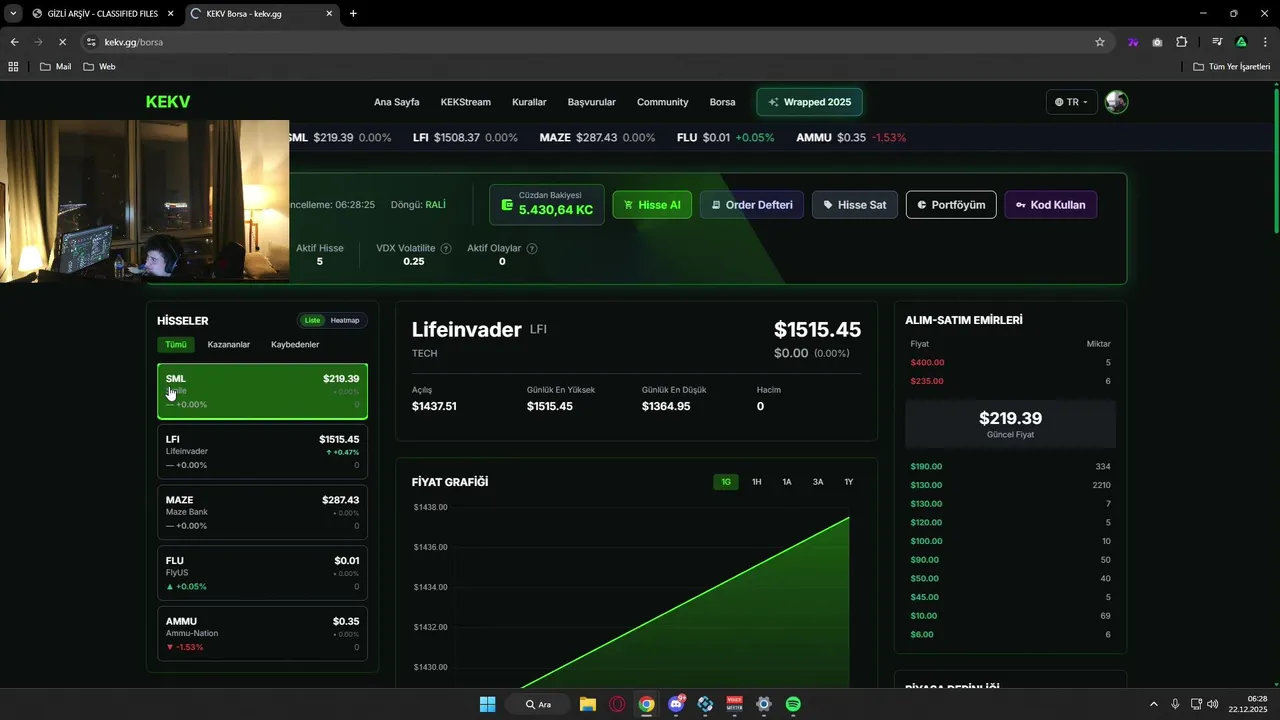Open the Order Defteri button

752,205
